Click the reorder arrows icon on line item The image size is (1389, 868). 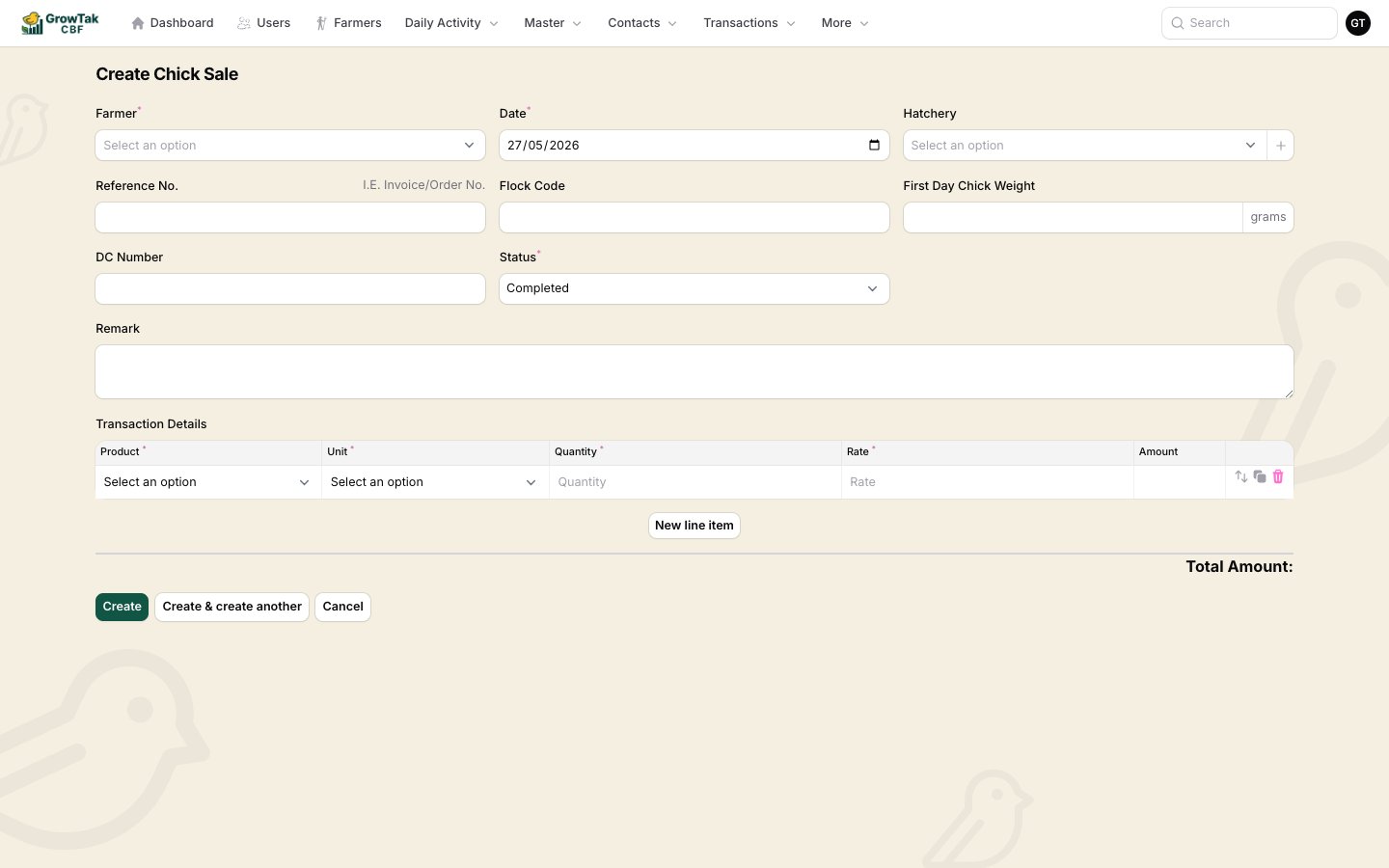[x=1241, y=476]
